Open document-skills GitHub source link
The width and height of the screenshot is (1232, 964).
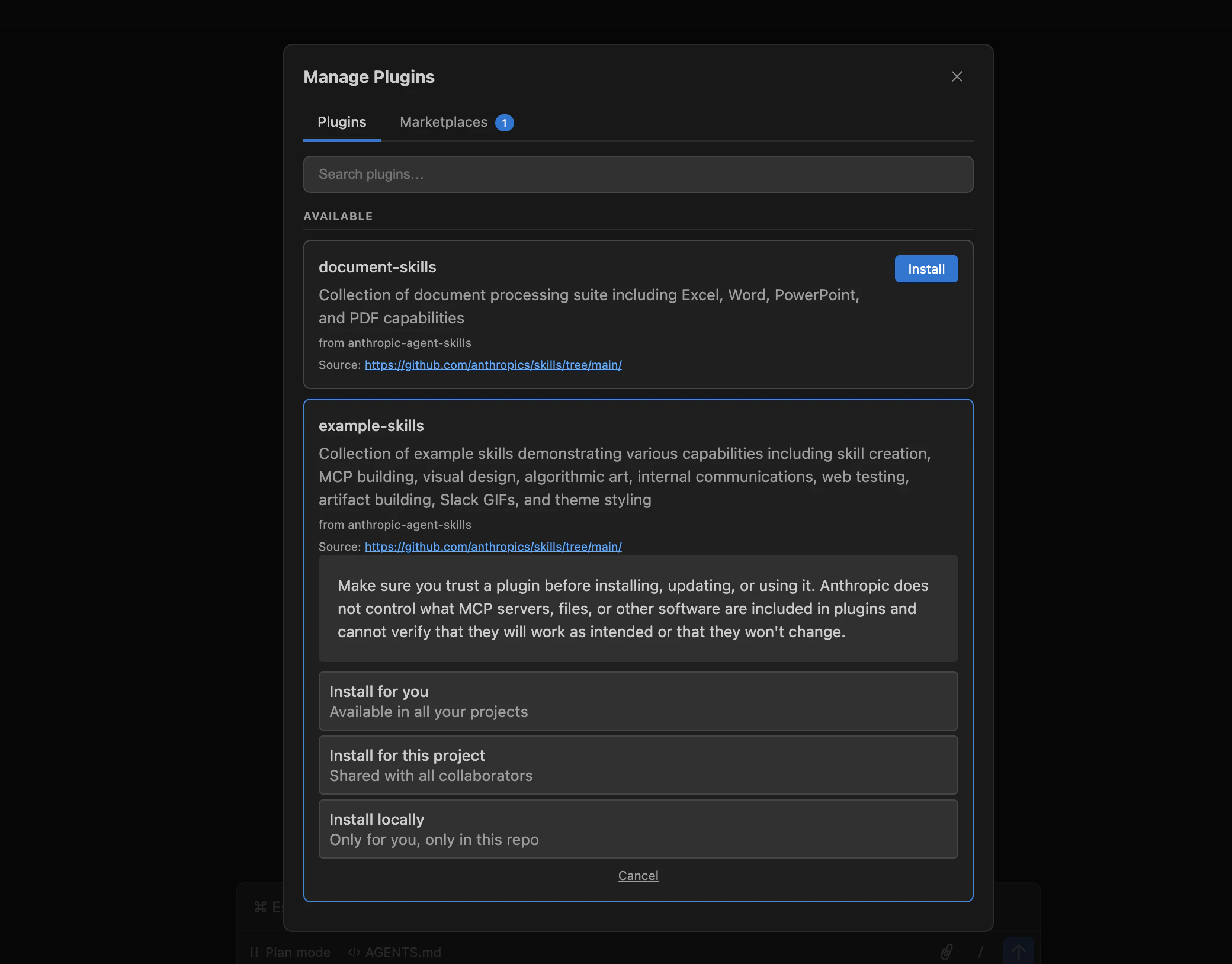[493, 365]
